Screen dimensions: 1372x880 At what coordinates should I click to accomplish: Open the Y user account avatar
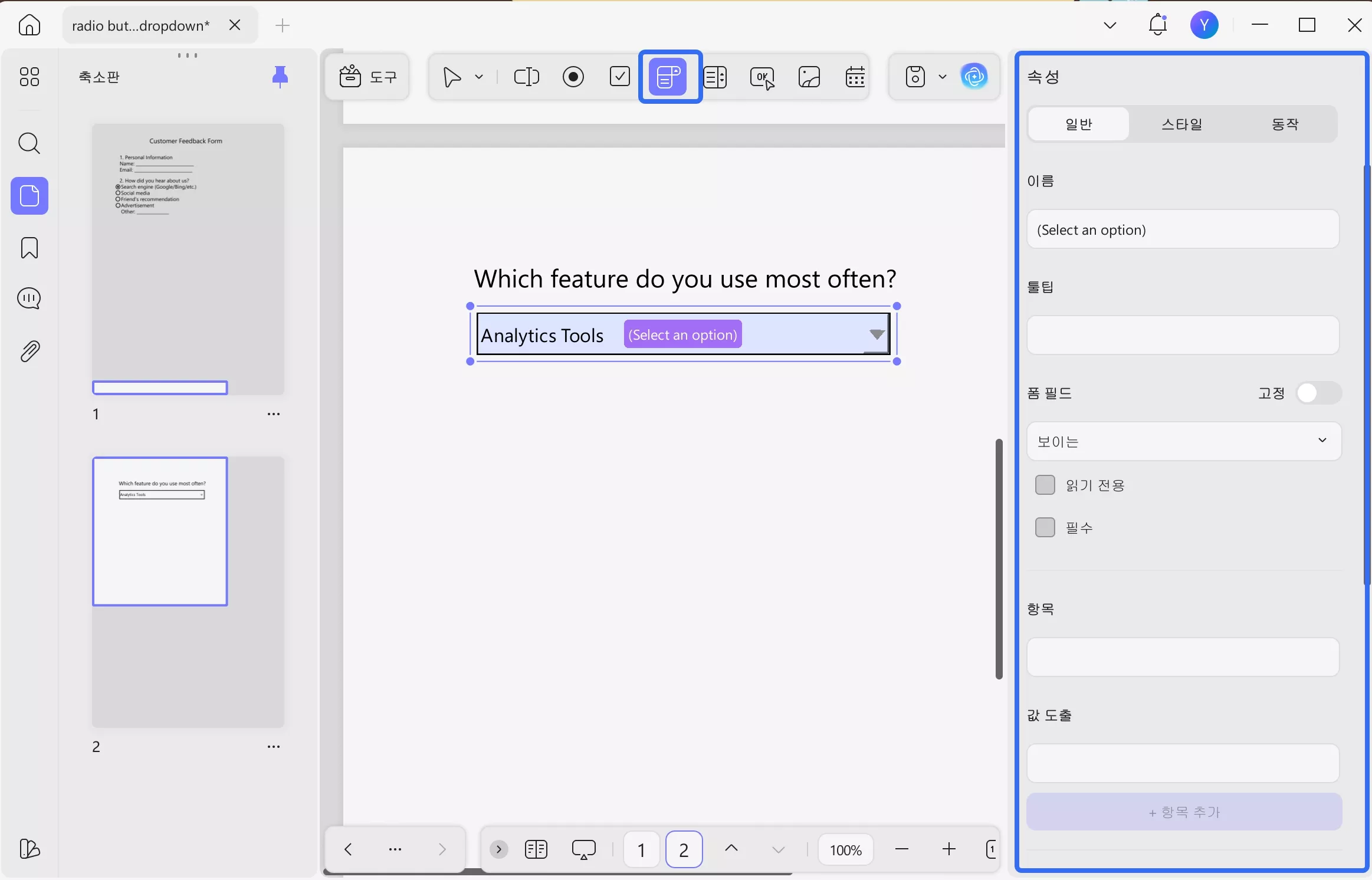[x=1204, y=25]
